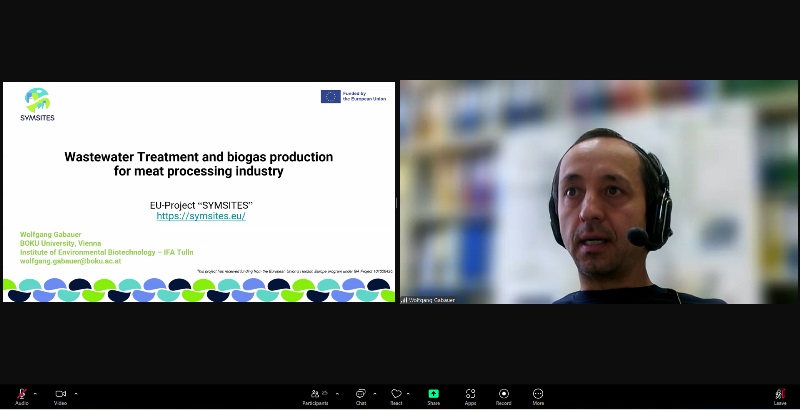The height and width of the screenshot is (410, 800).
Task: Unmute the microphone with the Audio icon
Action: (21, 394)
